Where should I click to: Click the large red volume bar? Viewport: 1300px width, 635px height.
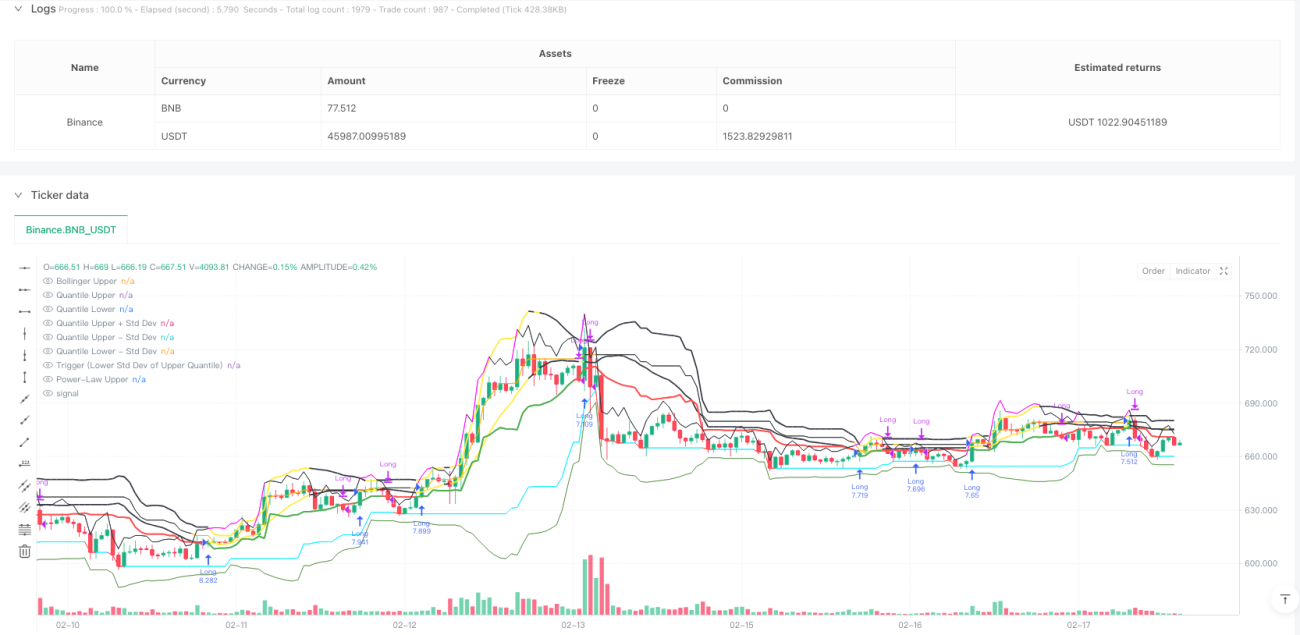coord(590,585)
